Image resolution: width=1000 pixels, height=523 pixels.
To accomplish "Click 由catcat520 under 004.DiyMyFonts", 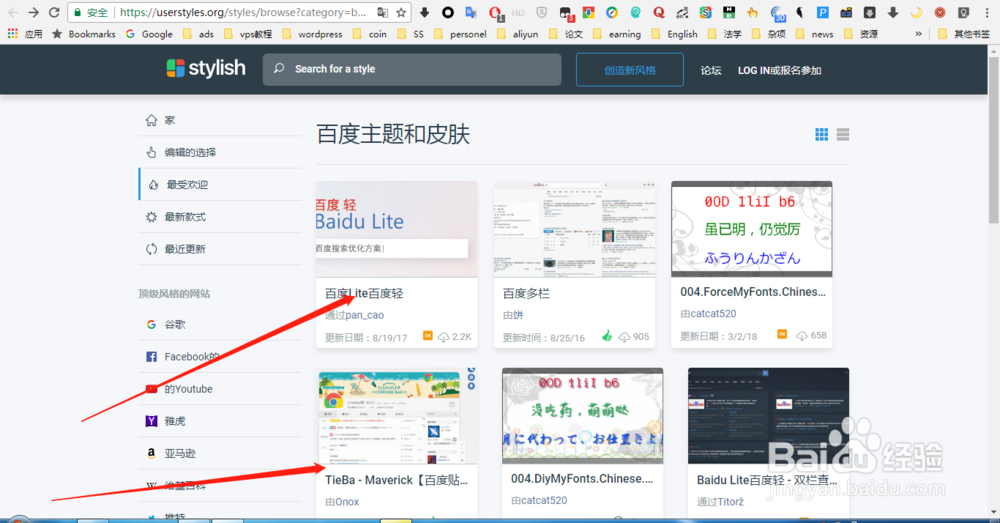I will [539, 501].
